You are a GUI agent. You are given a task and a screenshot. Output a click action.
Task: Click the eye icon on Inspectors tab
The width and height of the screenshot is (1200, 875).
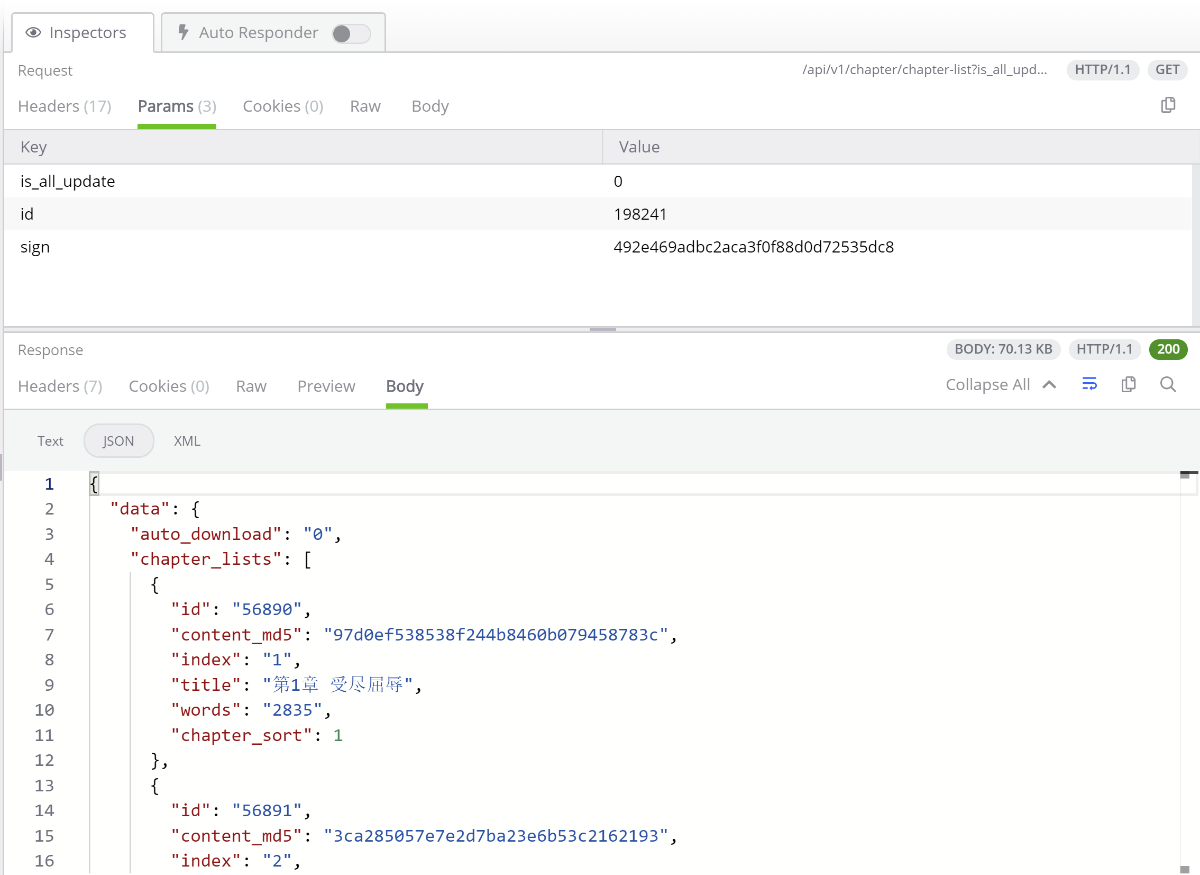pyautogui.click(x=33, y=33)
